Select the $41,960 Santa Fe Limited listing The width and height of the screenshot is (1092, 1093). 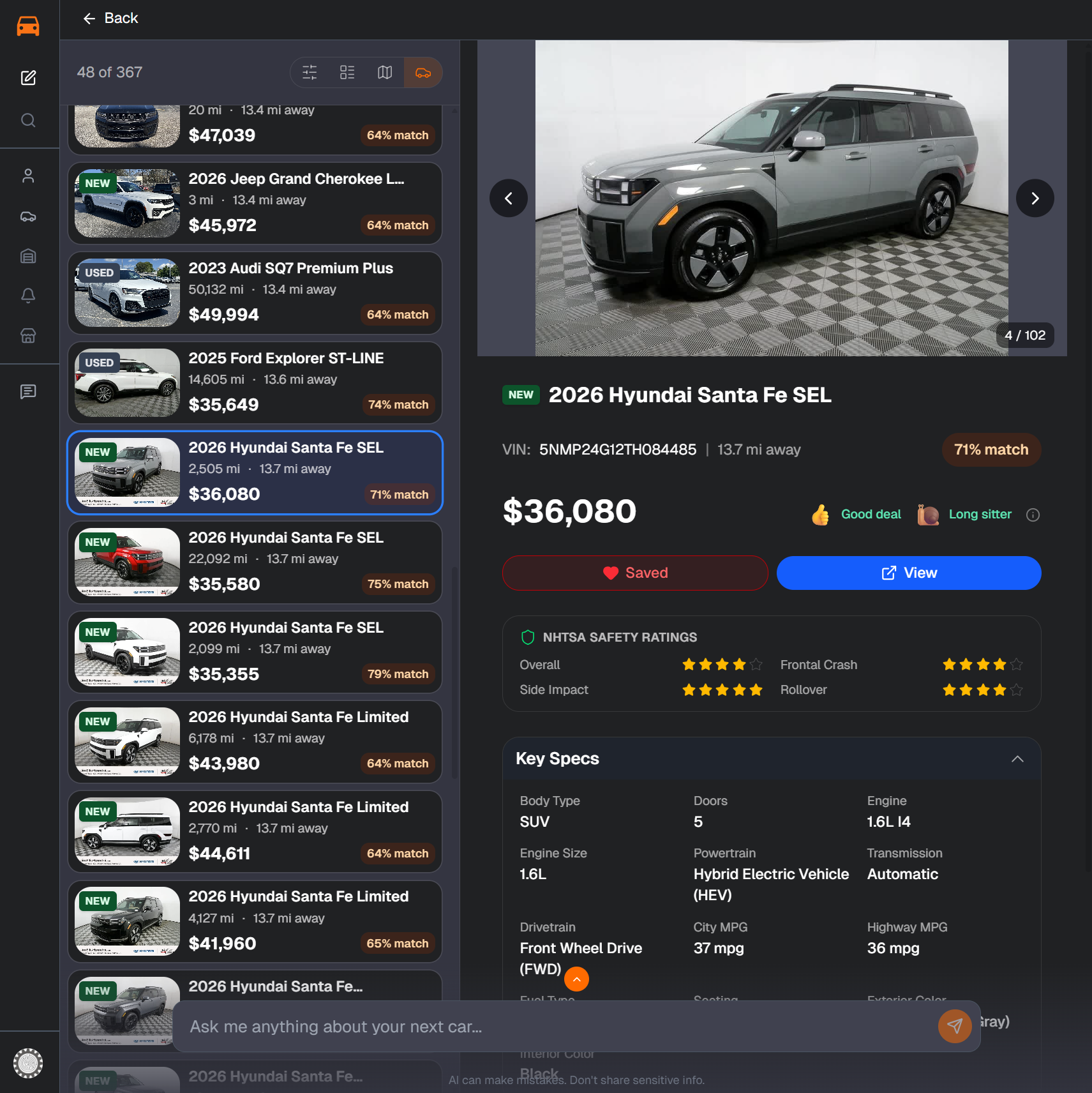click(x=255, y=922)
